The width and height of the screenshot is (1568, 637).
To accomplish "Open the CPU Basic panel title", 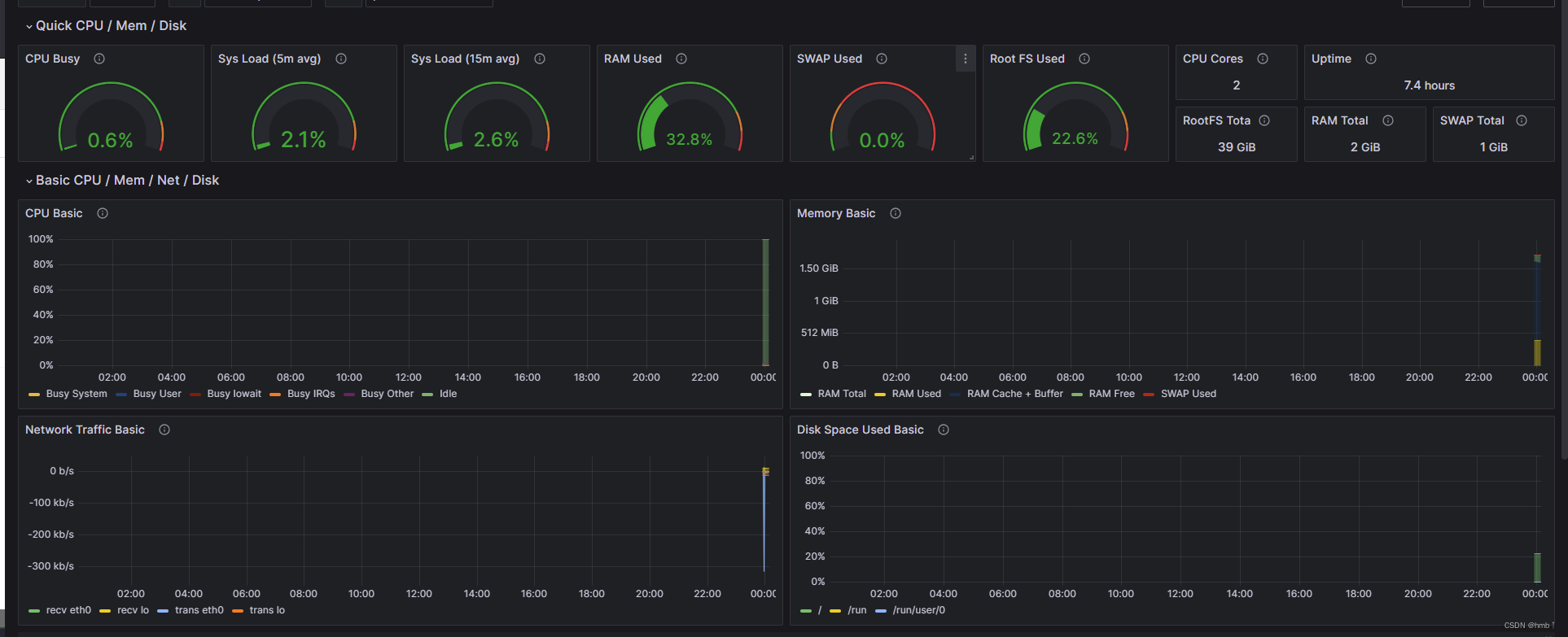I will point(54,213).
